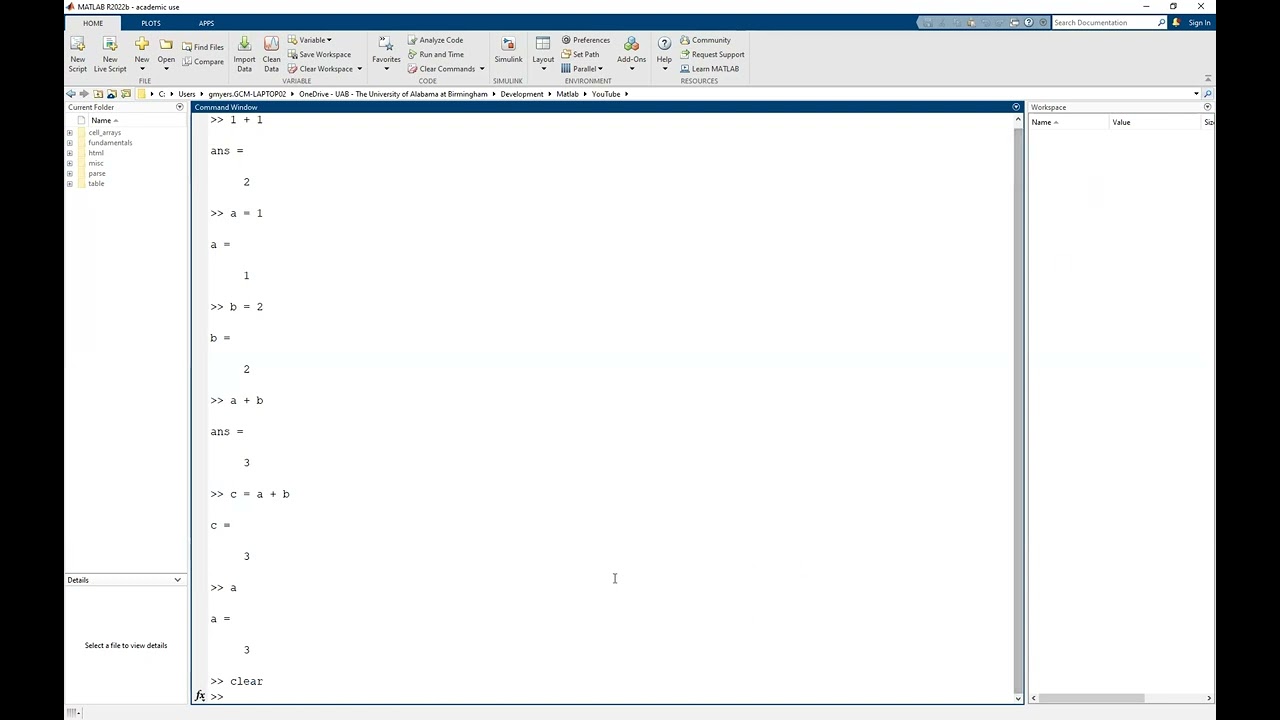
Task: Click the Workspace horizontal scrollbar
Action: tap(1091, 698)
